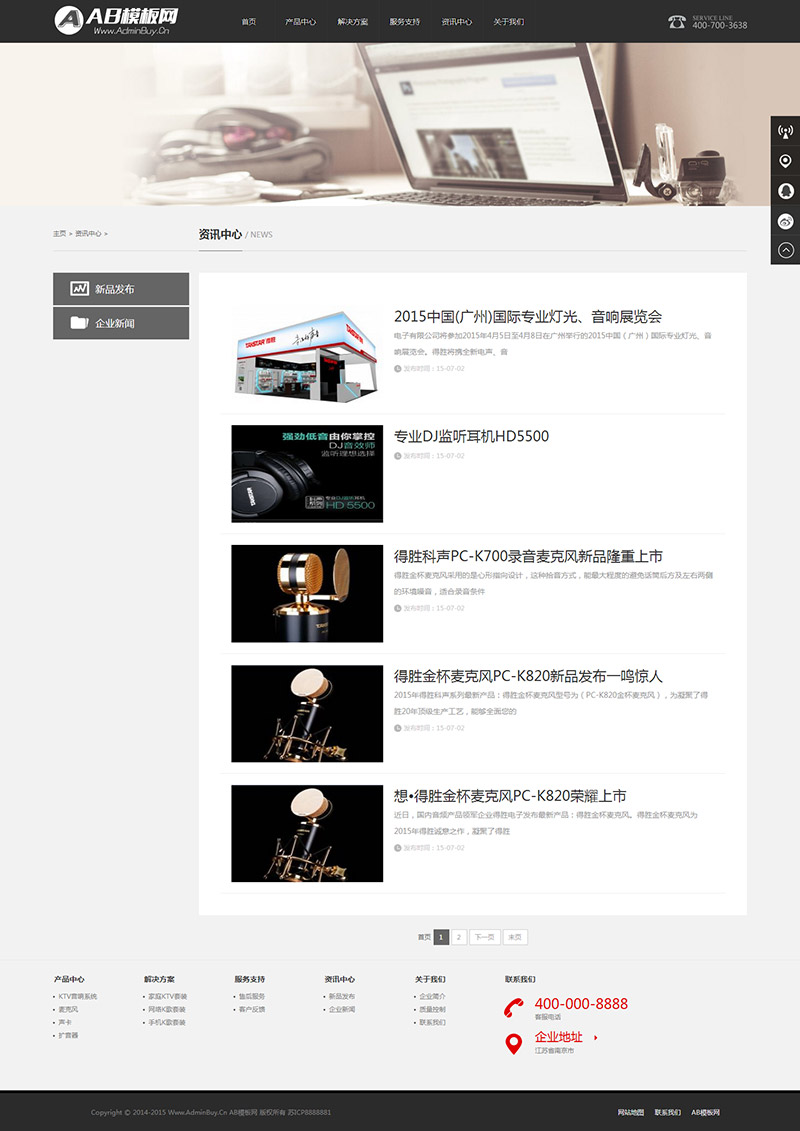Open the location pin icon in right sidebar
The height and width of the screenshot is (1131, 800).
tap(786, 160)
